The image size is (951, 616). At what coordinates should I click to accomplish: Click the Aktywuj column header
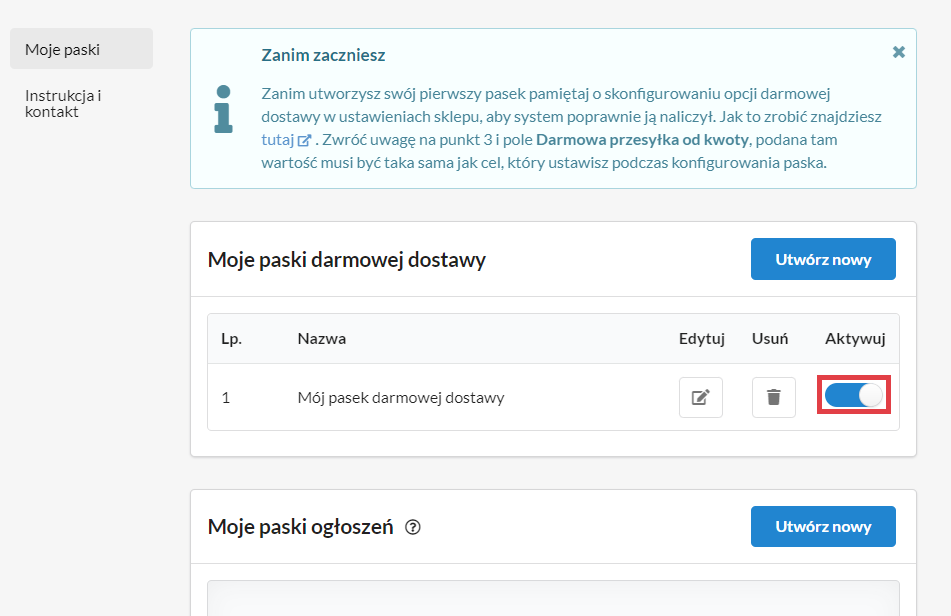point(855,338)
